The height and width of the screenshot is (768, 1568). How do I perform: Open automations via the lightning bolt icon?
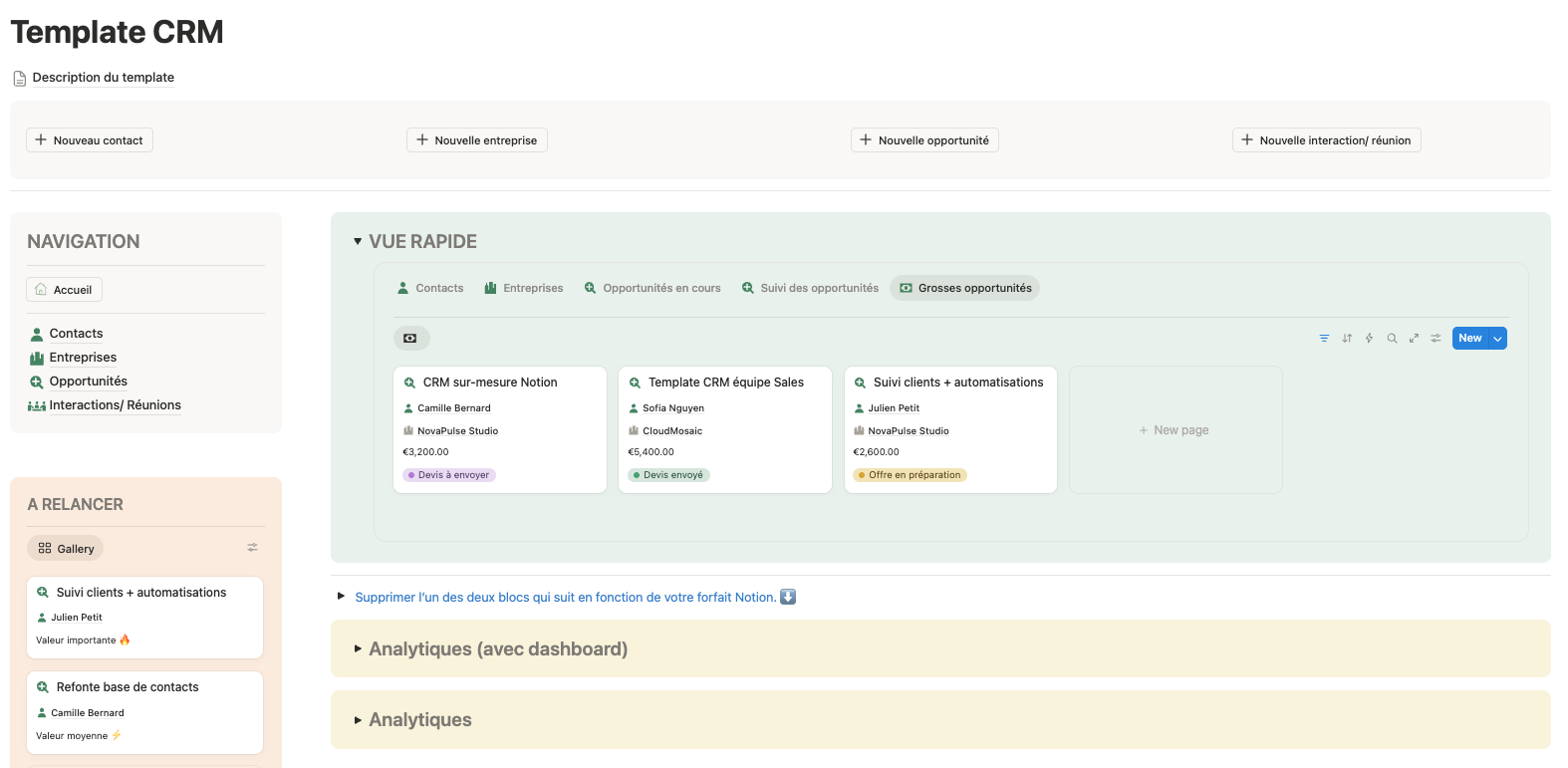pos(1369,339)
